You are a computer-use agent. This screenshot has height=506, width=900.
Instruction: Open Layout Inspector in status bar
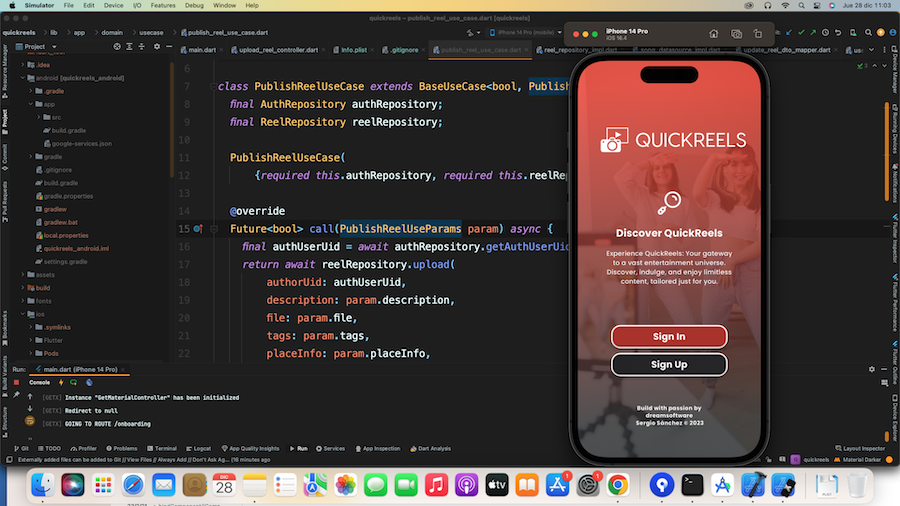(x=860, y=449)
